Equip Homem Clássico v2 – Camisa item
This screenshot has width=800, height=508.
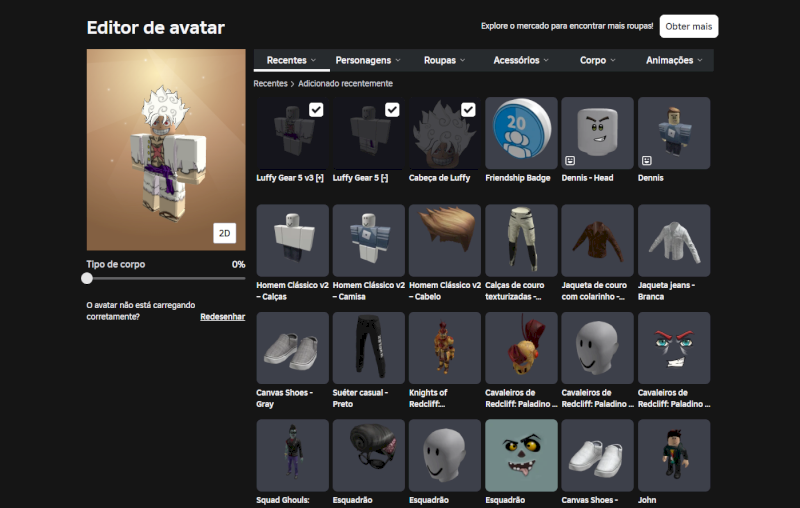coord(368,240)
